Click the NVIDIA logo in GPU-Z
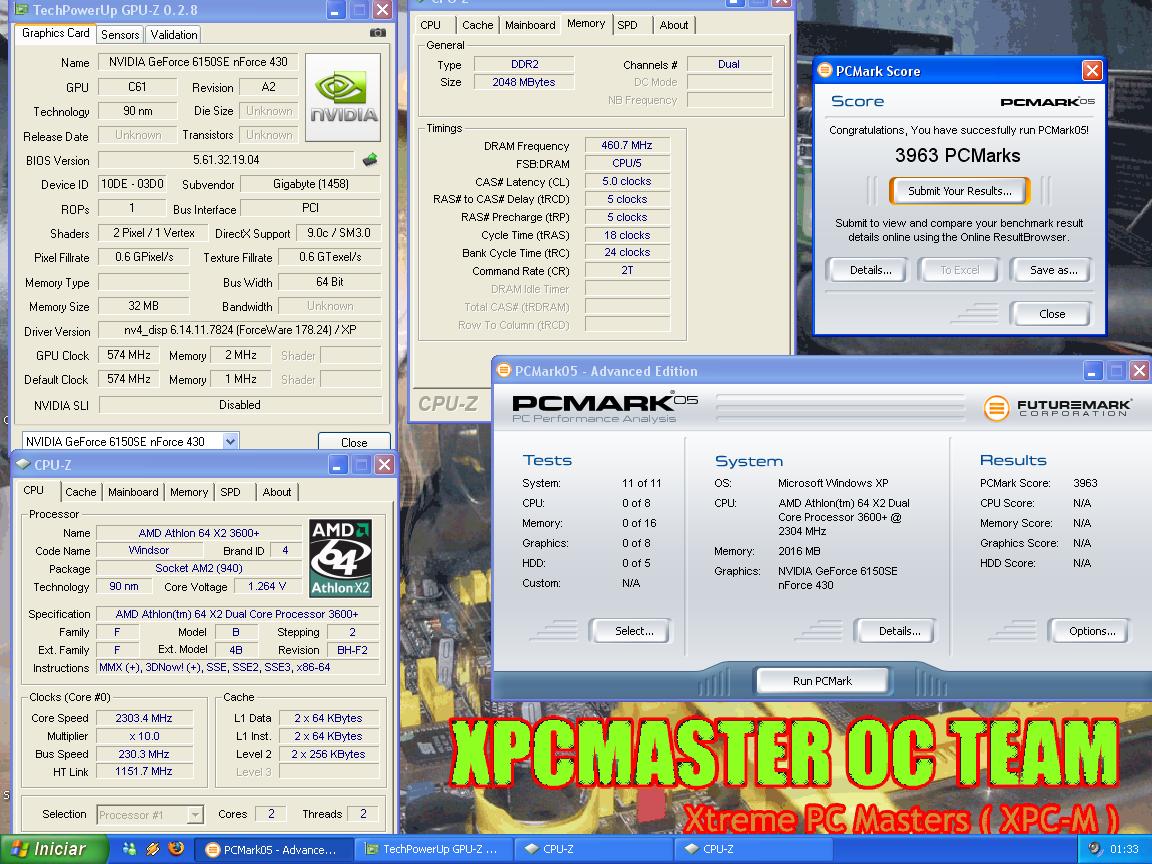Viewport: 1152px width, 864px height. [343, 97]
